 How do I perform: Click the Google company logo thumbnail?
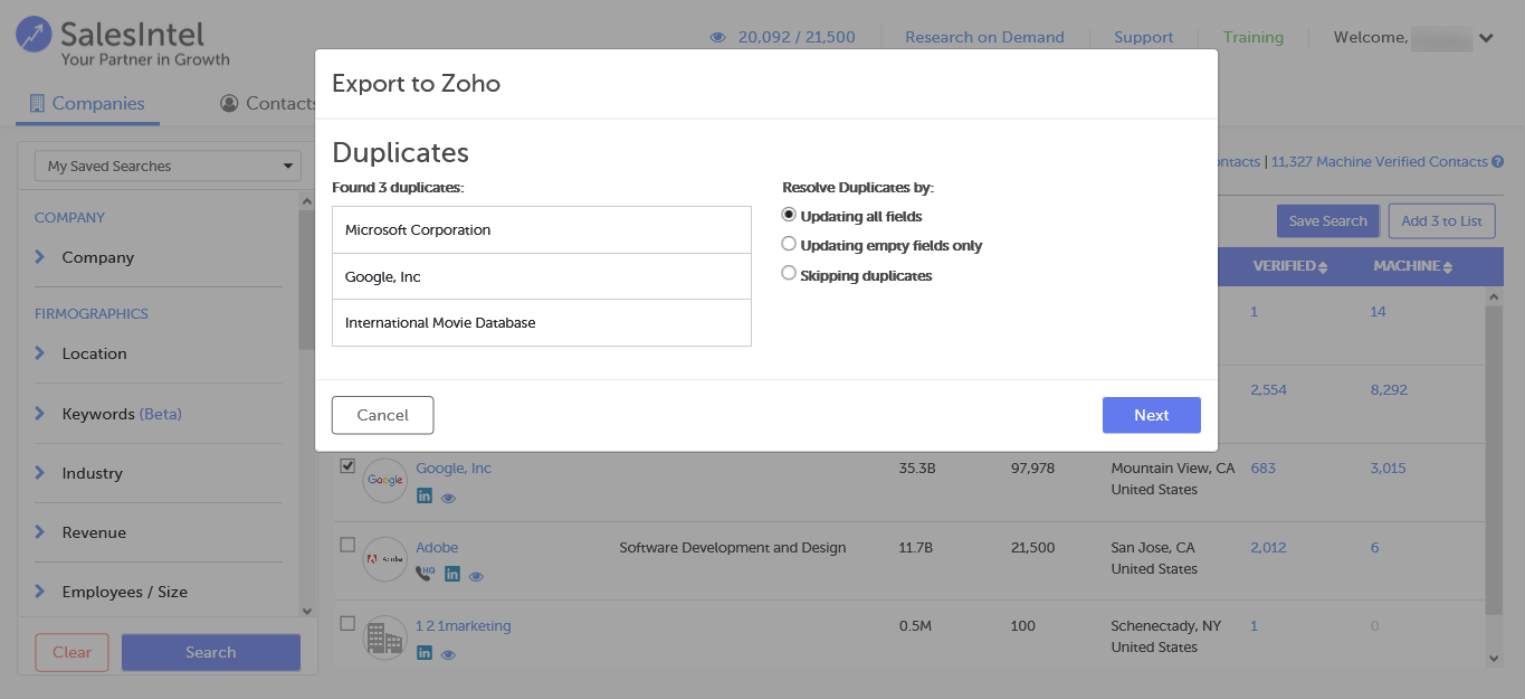(385, 481)
